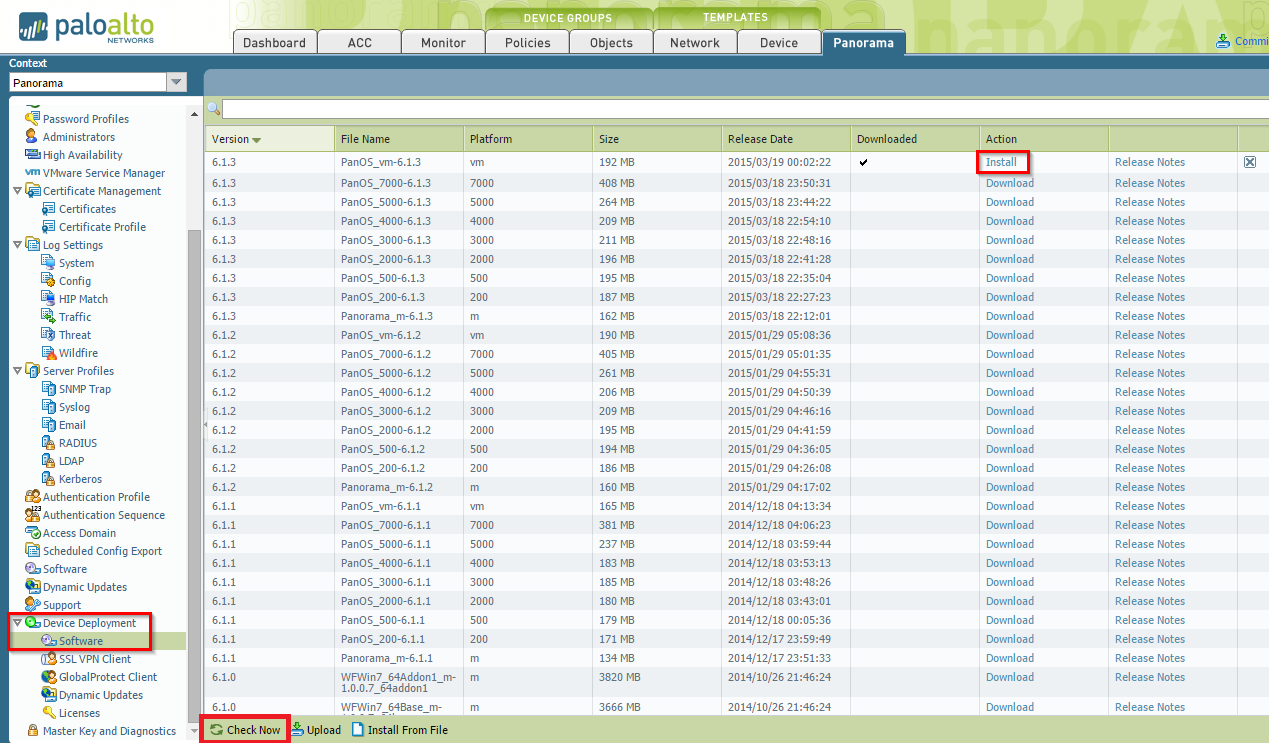Collapse the Device Deployment tree node
The height and width of the screenshot is (743, 1269).
(x=17, y=623)
